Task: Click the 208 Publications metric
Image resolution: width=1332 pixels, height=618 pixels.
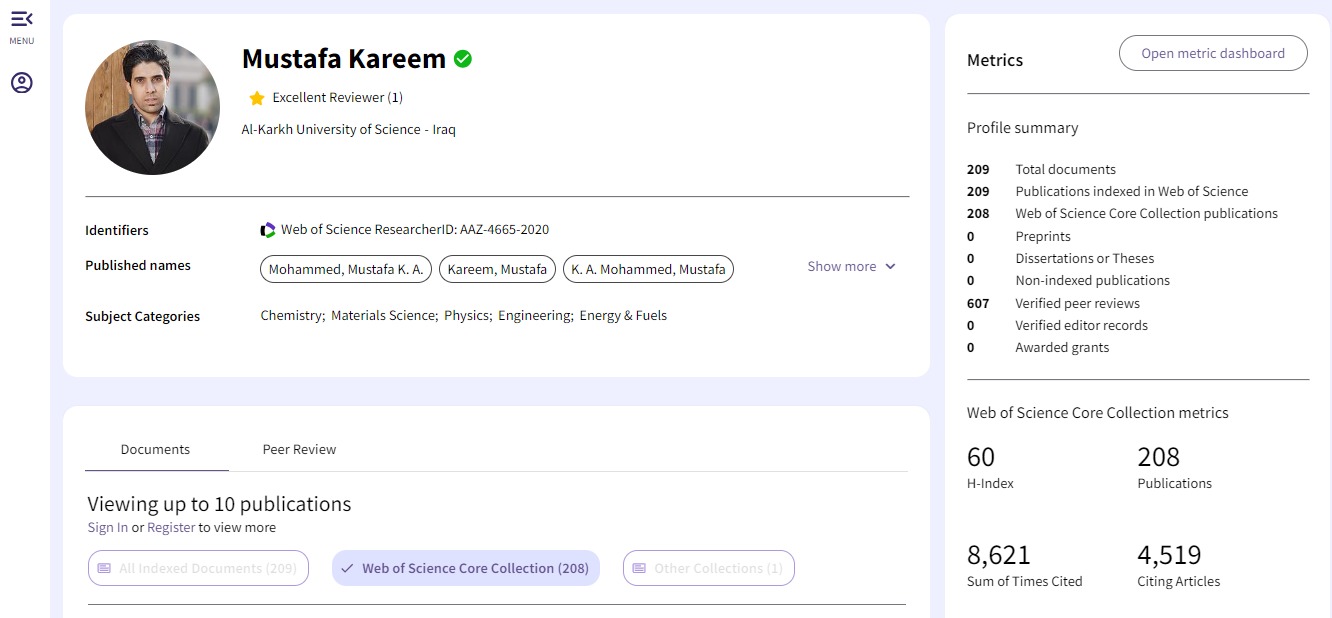Action: pyautogui.click(x=1175, y=467)
